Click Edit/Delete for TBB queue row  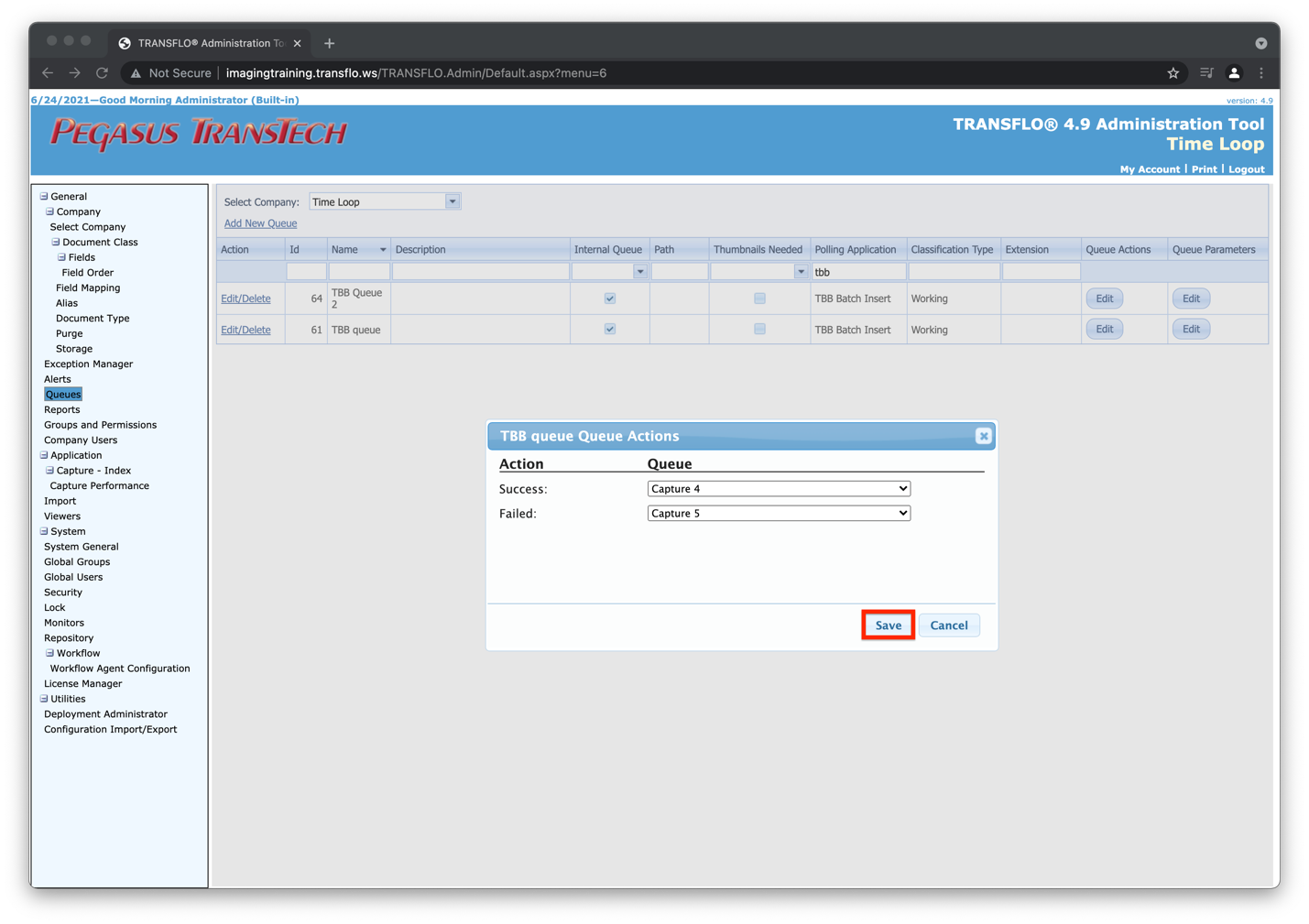[245, 330]
